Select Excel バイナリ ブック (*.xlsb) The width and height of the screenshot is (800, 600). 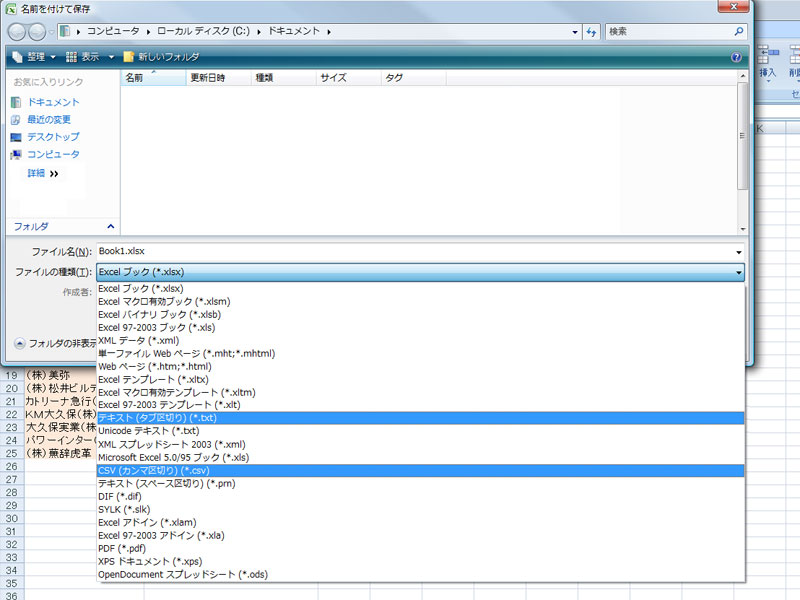420,315
